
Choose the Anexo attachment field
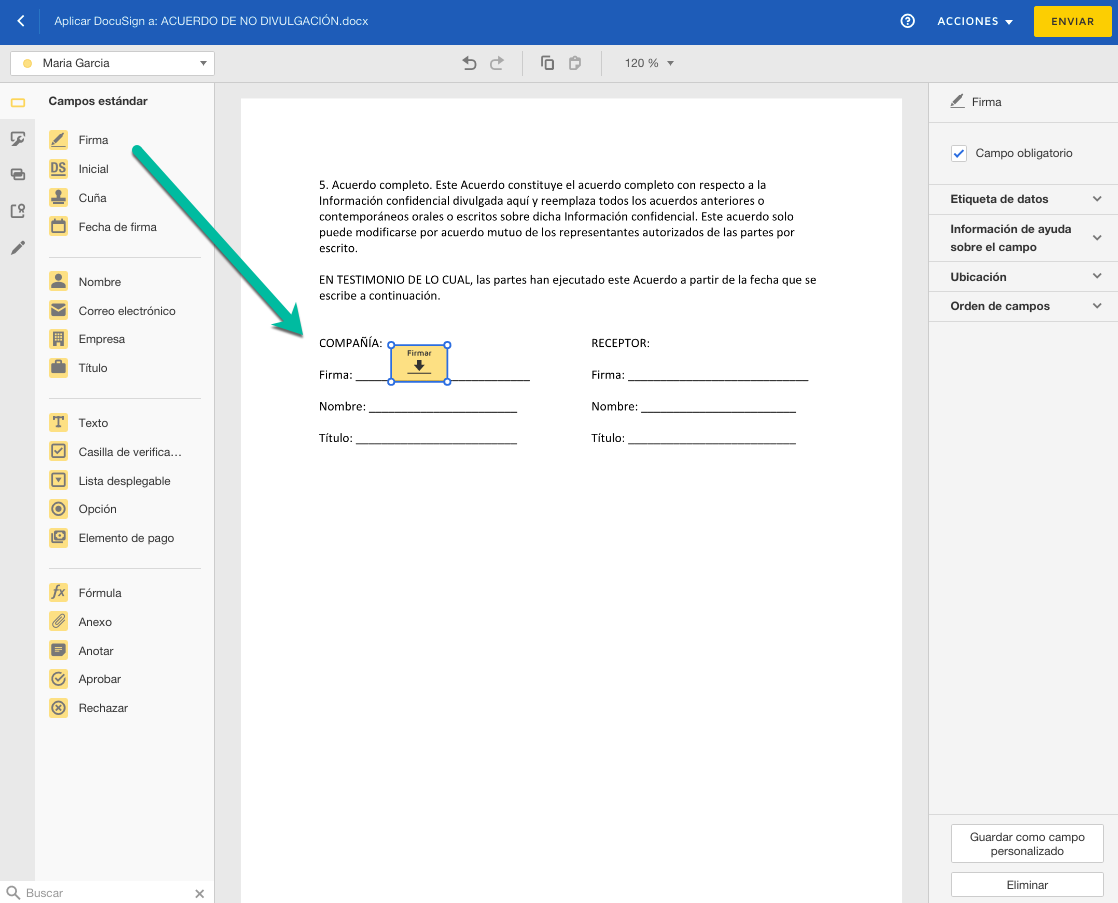pos(95,622)
